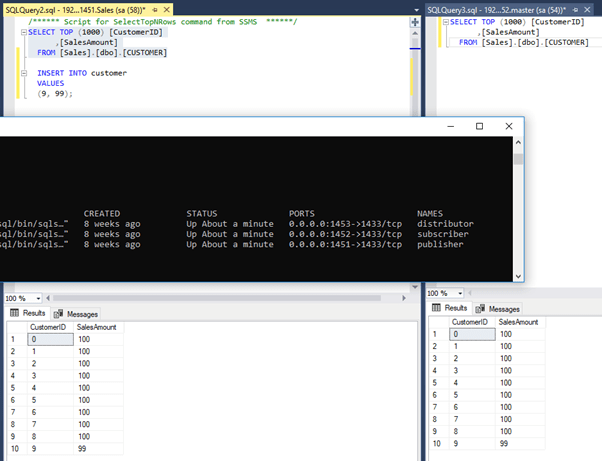Image resolution: width=602 pixels, height=461 pixels.
Task: Select the CustomerID cell containing 0 in left grid
Action: tap(50, 340)
